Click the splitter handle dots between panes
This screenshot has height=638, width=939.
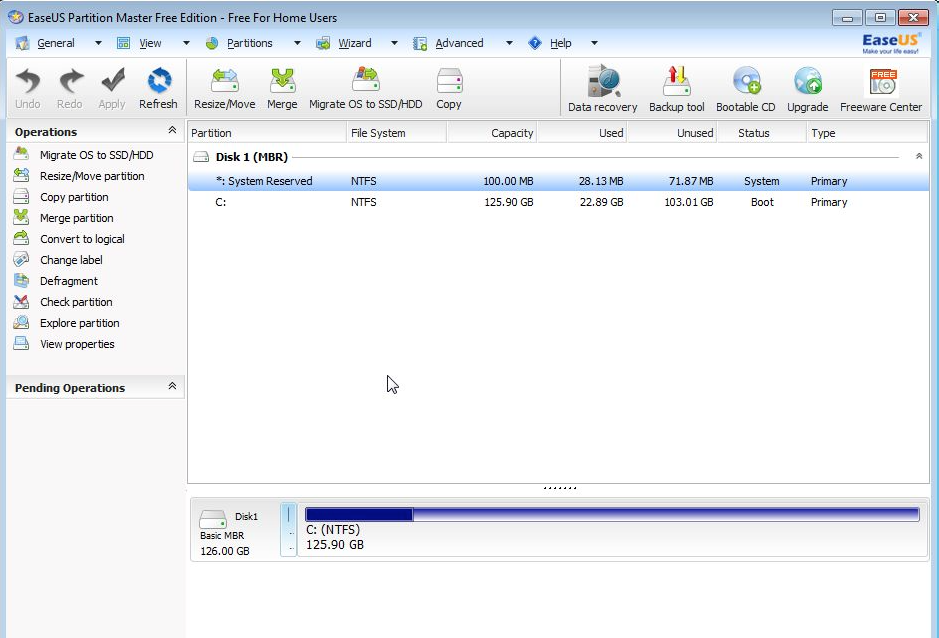[x=560, y=488]
